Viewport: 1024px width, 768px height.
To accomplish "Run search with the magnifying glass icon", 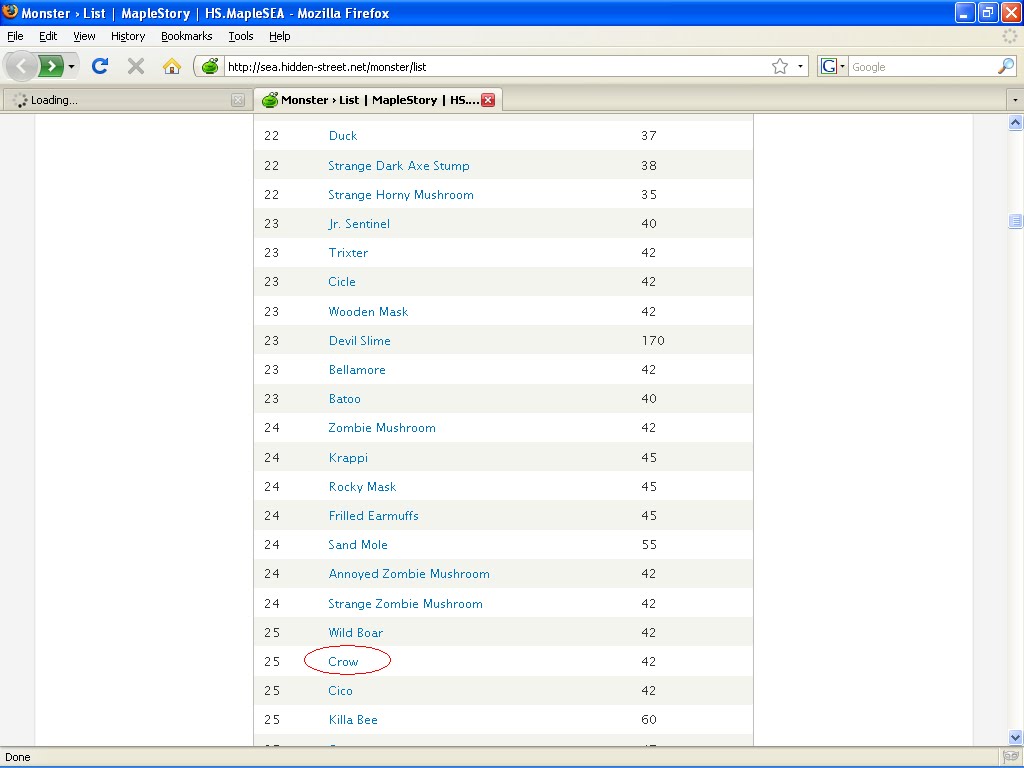I will point(1006,66).
